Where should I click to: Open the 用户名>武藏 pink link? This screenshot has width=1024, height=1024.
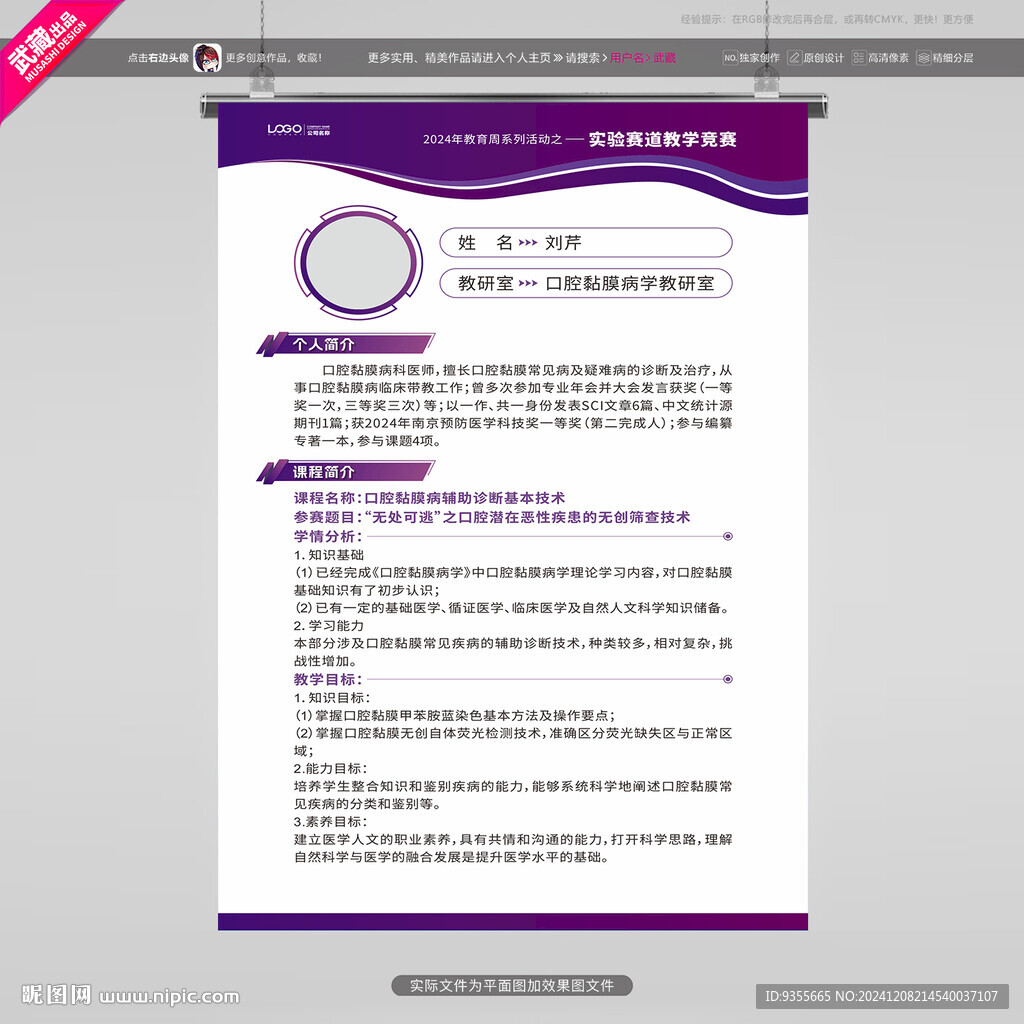click(643, 57)
